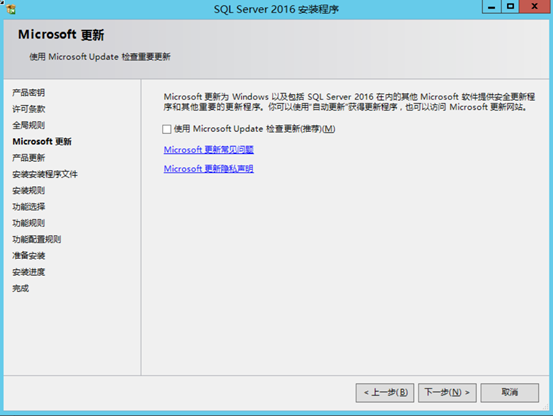This screenshot has width=553, height=416.
Task: Select the 准备安装 step in the sidebar
Action: point(29,256)
